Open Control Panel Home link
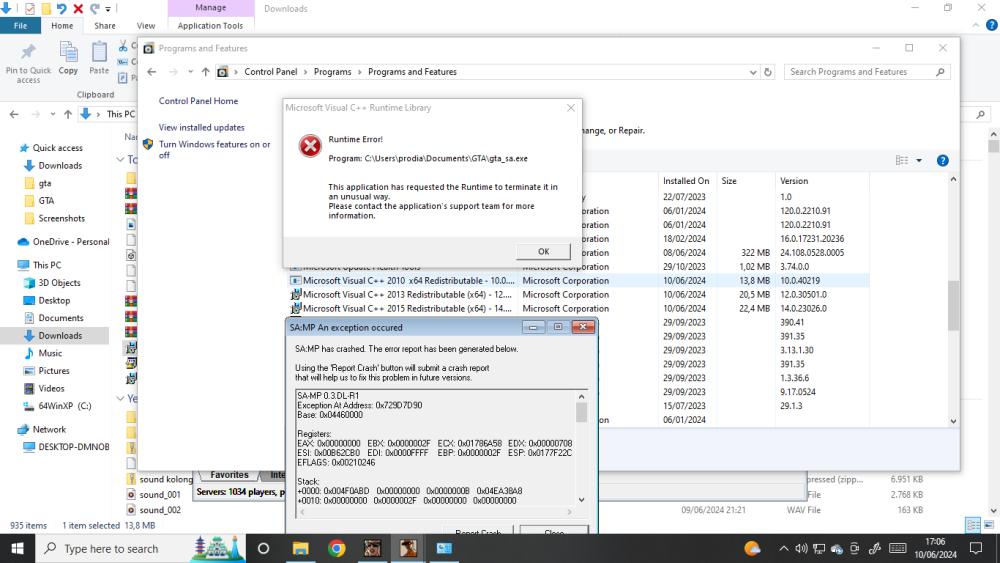This screenshot has width=1000, height=563. coord(198,101)
